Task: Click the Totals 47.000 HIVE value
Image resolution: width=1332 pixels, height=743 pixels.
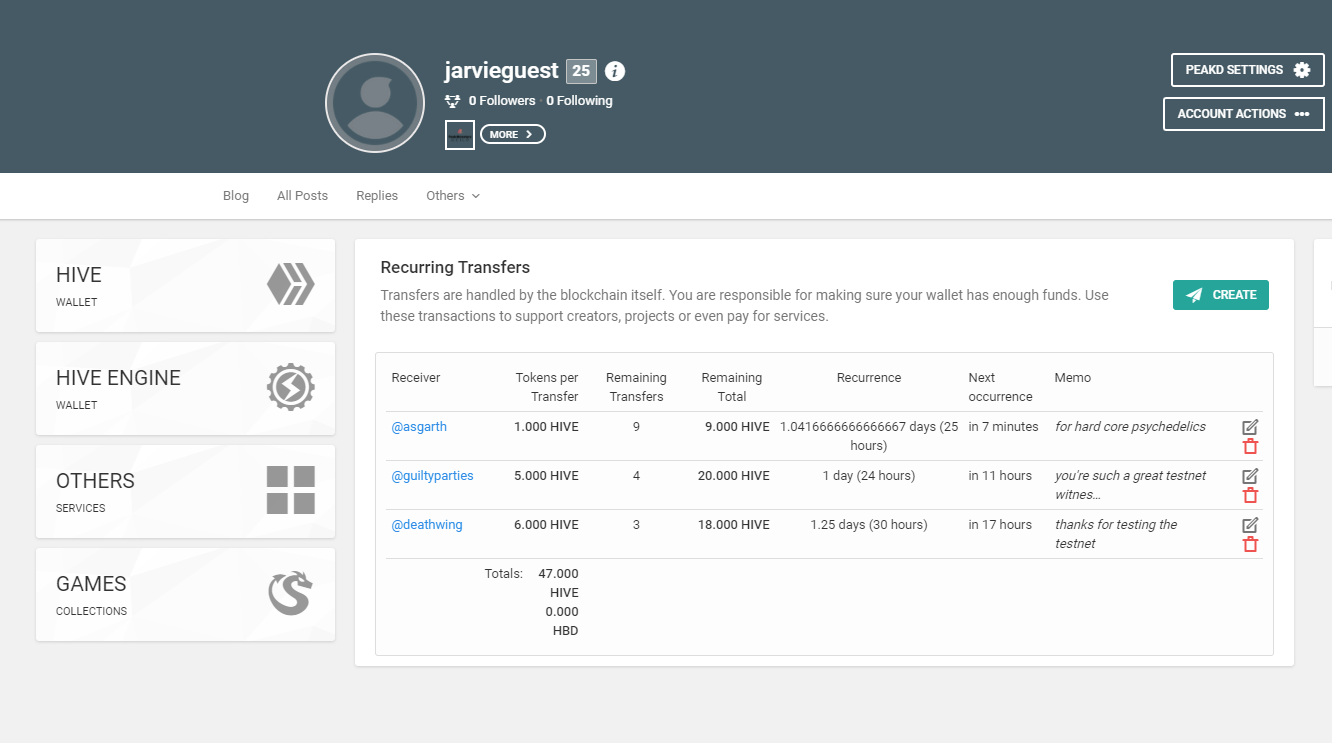Action: point(558,583)
